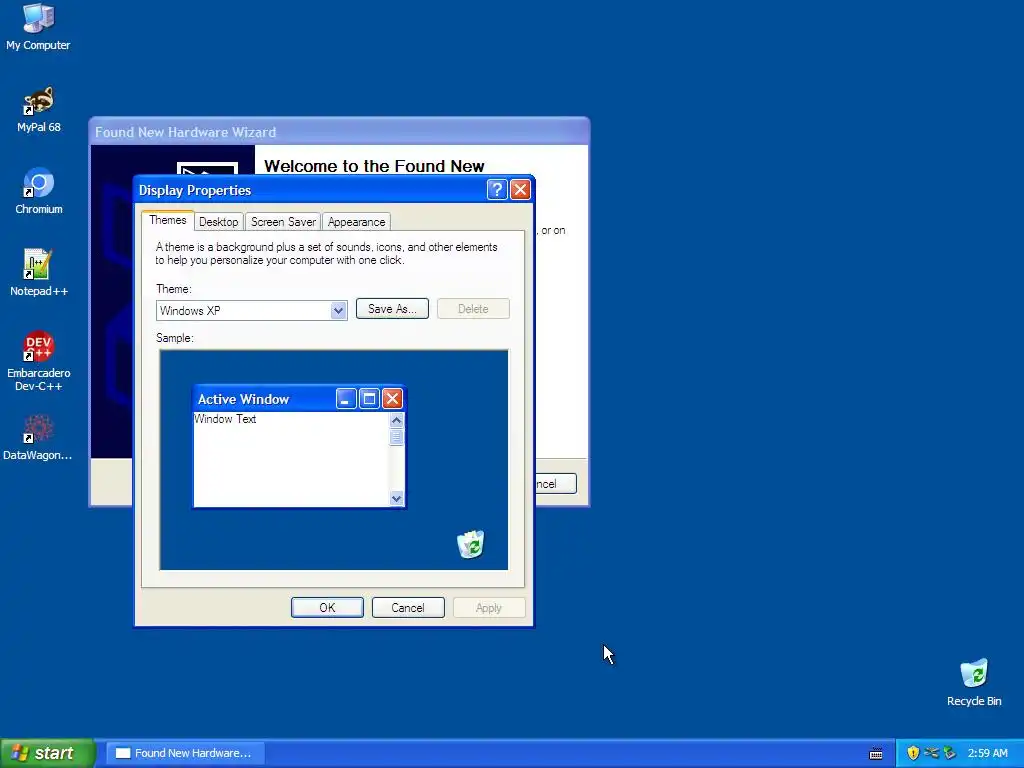Click the Recycle Bin in the theme sample
This screenshot has height=768, width=1024.
470,544
